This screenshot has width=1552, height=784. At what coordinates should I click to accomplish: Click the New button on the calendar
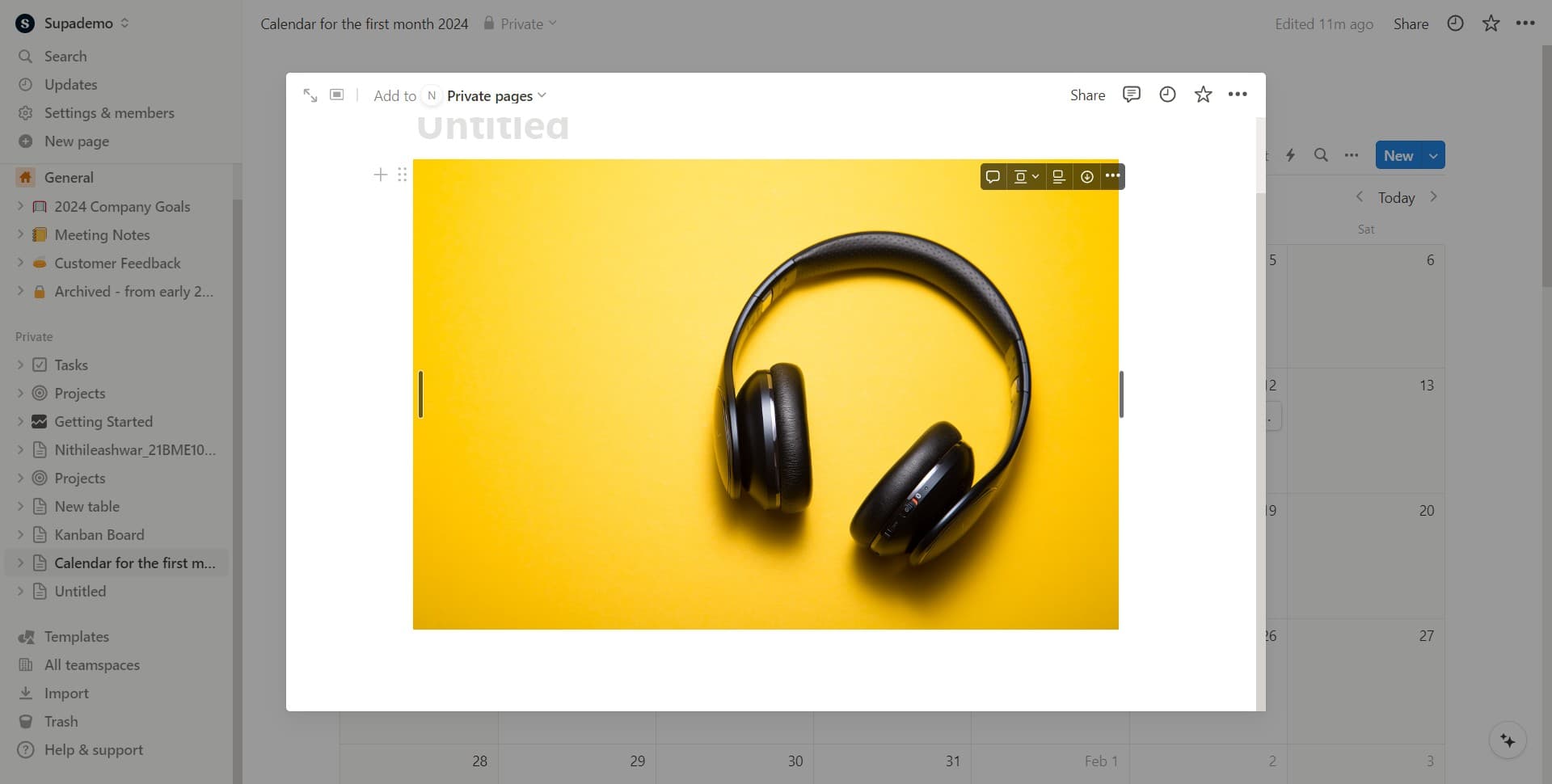click(1400, 154)
